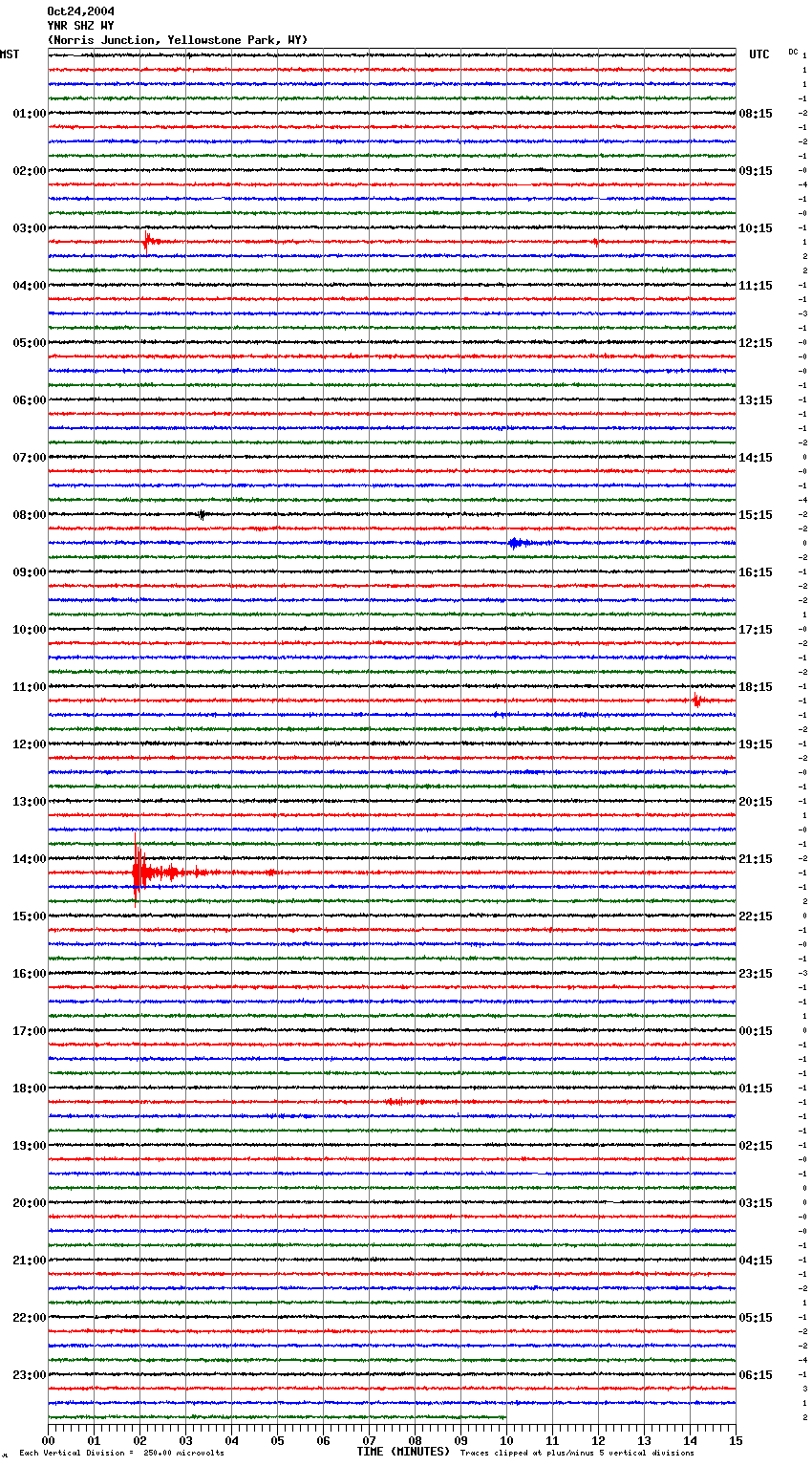Screen dimensions: 812x1466
Task: Click the 21:15 UTC time label
Action: (756, 859)
